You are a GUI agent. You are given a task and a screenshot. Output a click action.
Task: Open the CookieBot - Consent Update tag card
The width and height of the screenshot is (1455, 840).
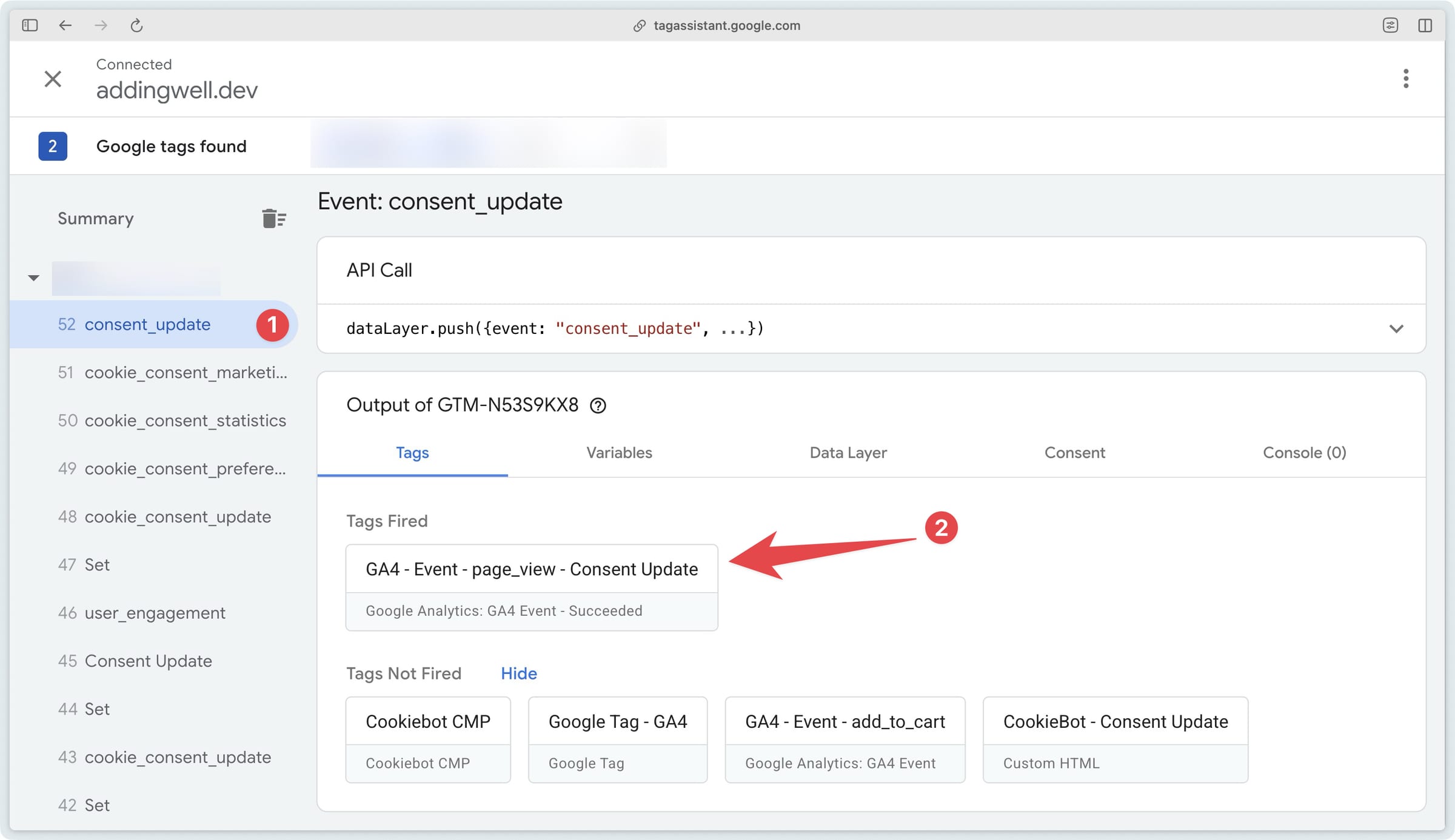(x=1115, y=740)
